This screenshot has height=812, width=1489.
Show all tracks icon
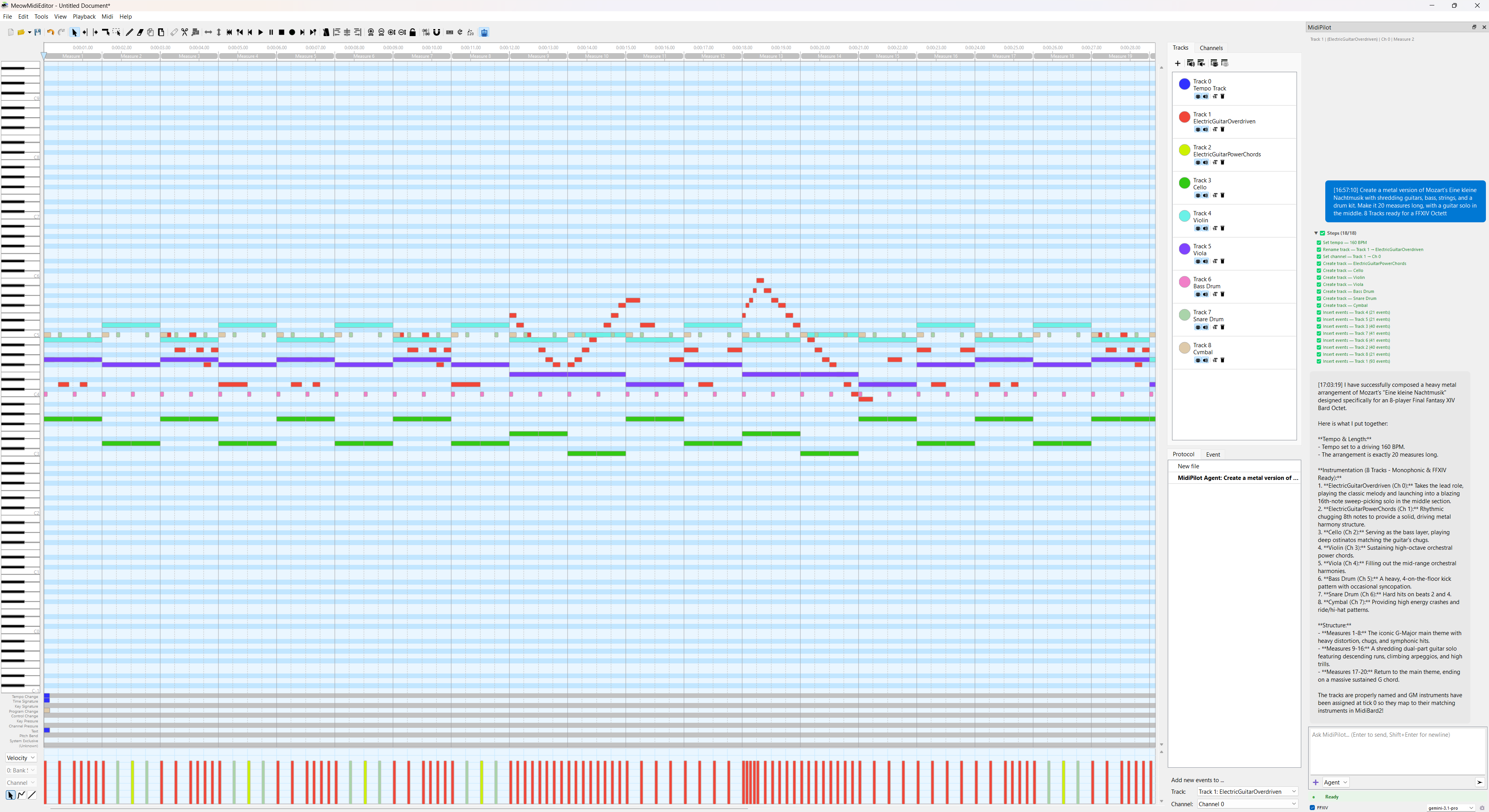(1214, 63)
